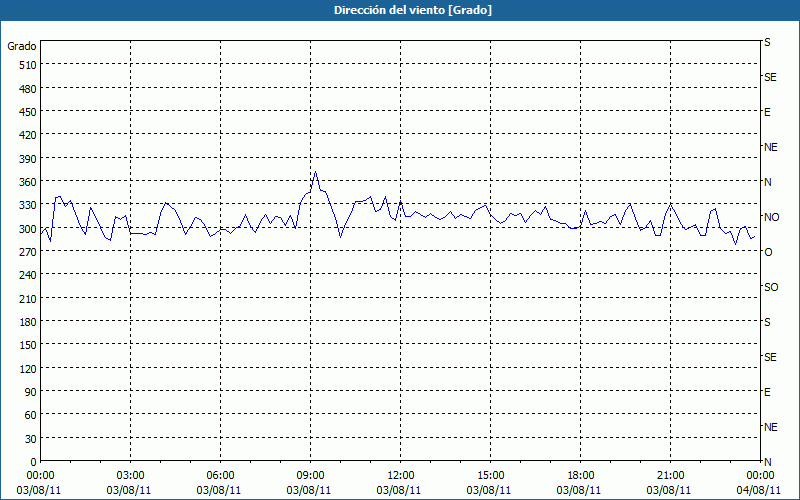Viewport: 800px width, 500px height.
Task: Select the 510 value on the y-axis
Action: coord(28,65)
